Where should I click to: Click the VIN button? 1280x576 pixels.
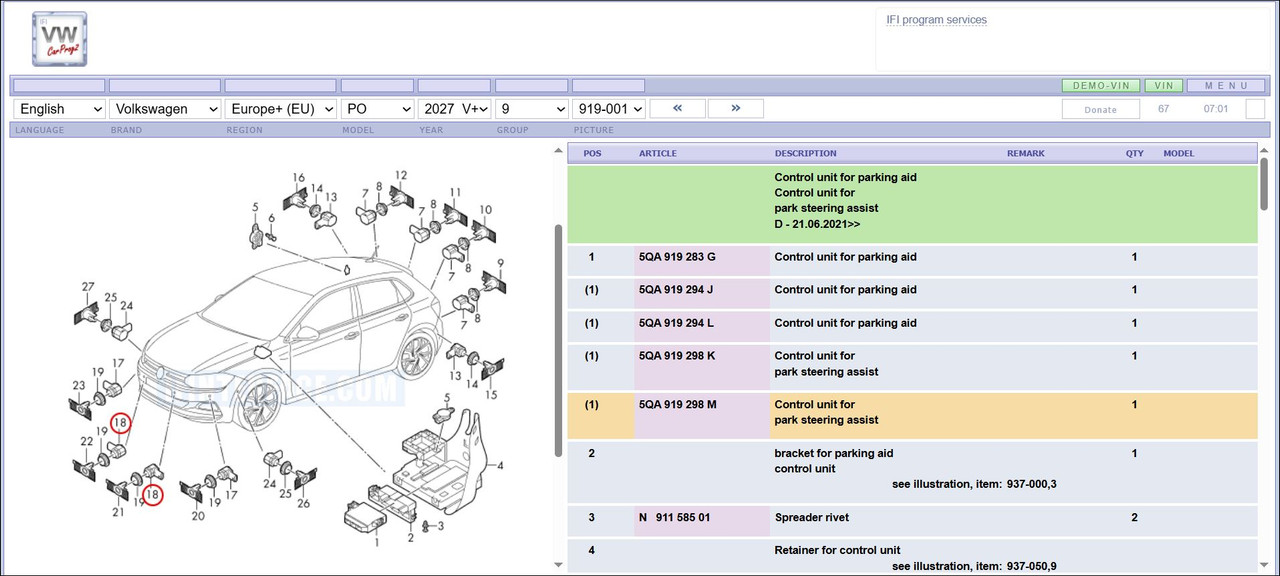coord(1163,86)
